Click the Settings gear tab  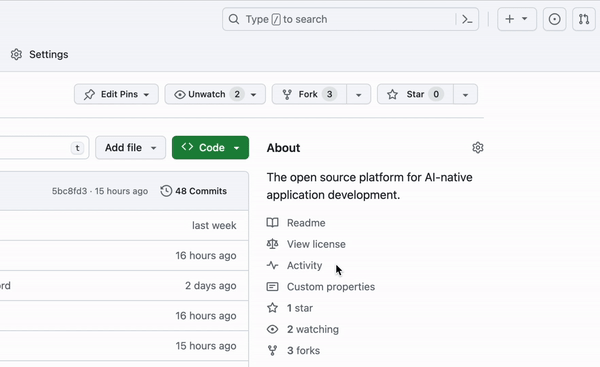pyautogui.click(x=39, y=54)
